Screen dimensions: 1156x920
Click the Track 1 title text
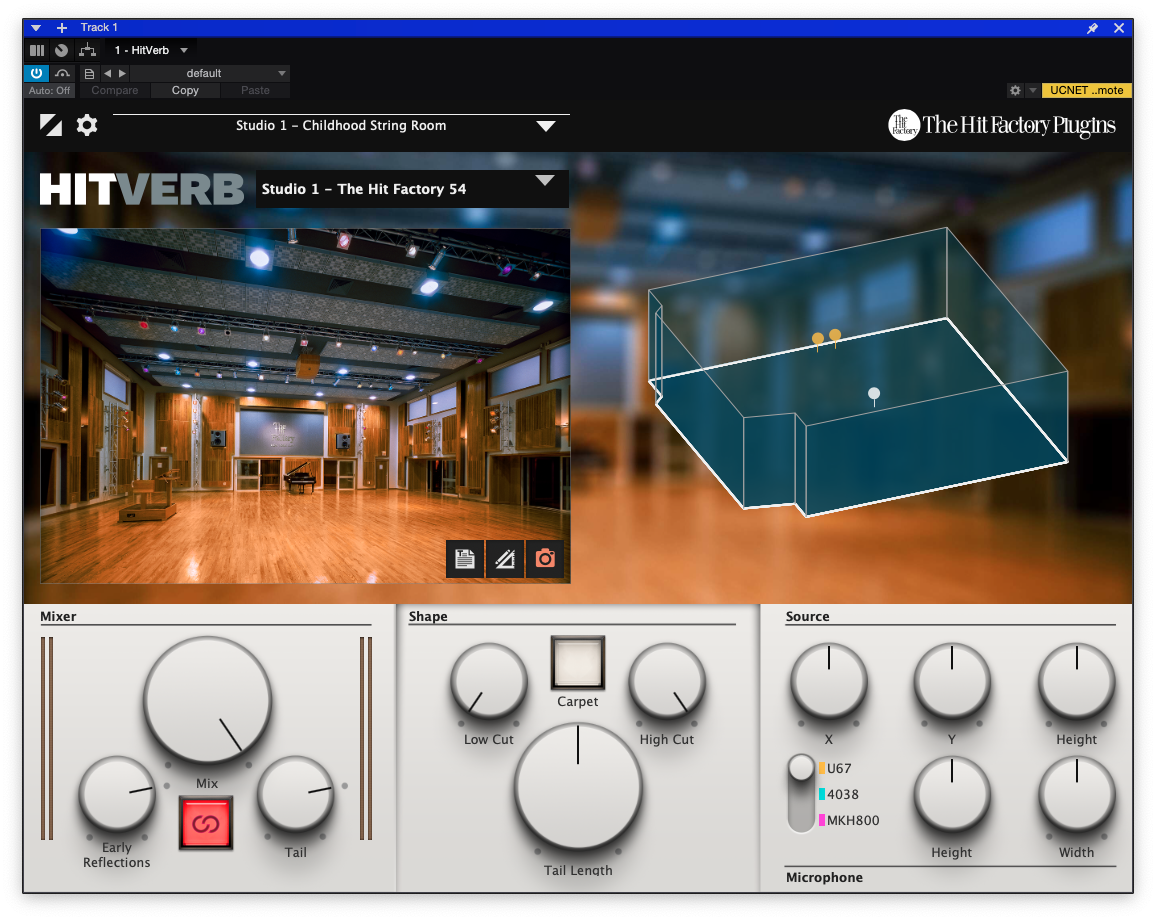click(99, 27)
